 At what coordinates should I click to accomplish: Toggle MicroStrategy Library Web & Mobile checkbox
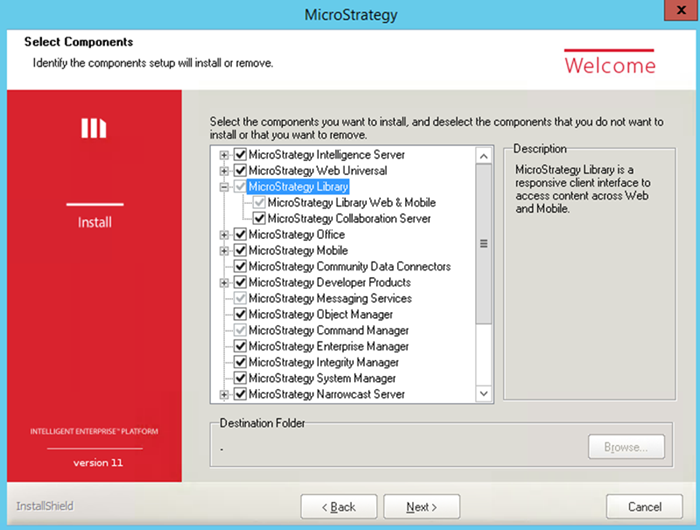point(259,203)
